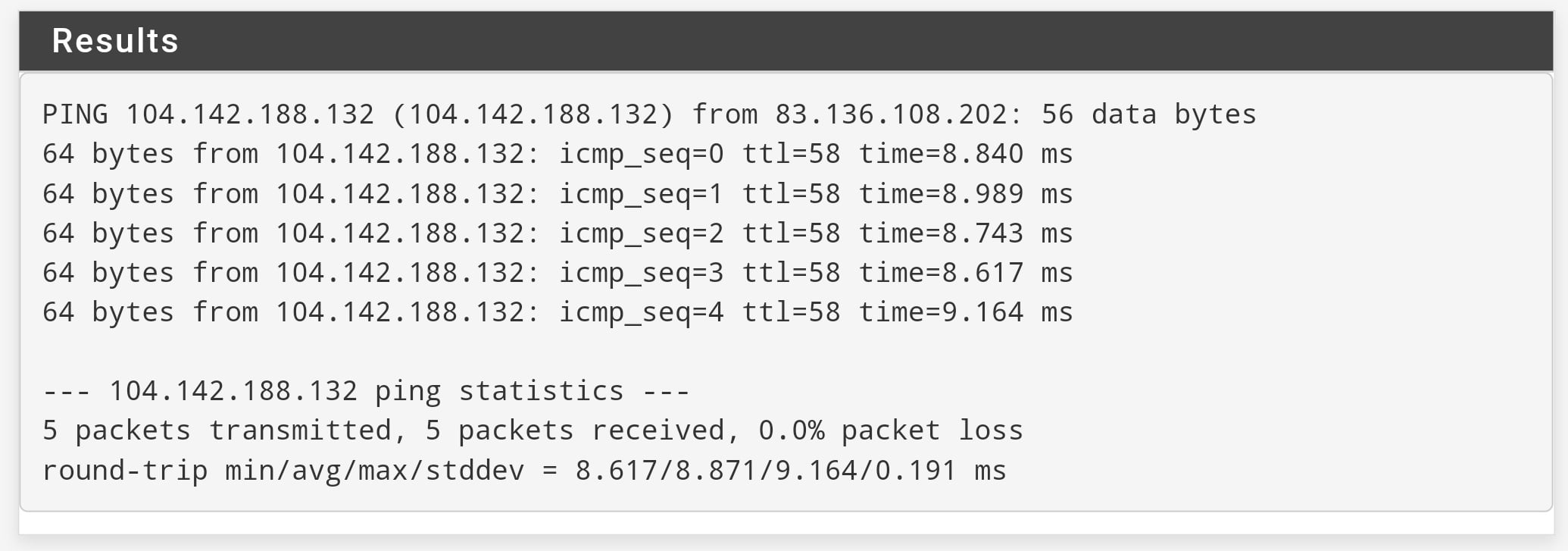Click the 0.0% packet loss text
1568x551 pixels.
coord(891,430)
